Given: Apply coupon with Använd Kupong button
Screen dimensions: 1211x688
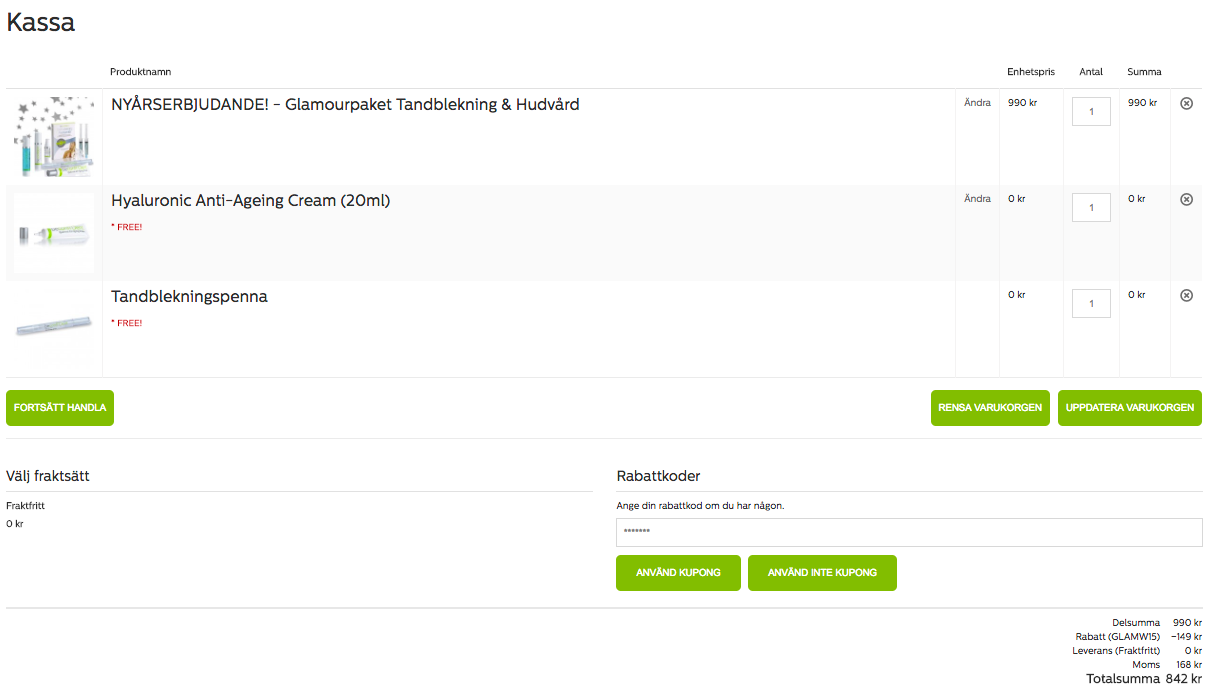Looking at the screenshot, I should pyautogui.click(x=678, y=573).
